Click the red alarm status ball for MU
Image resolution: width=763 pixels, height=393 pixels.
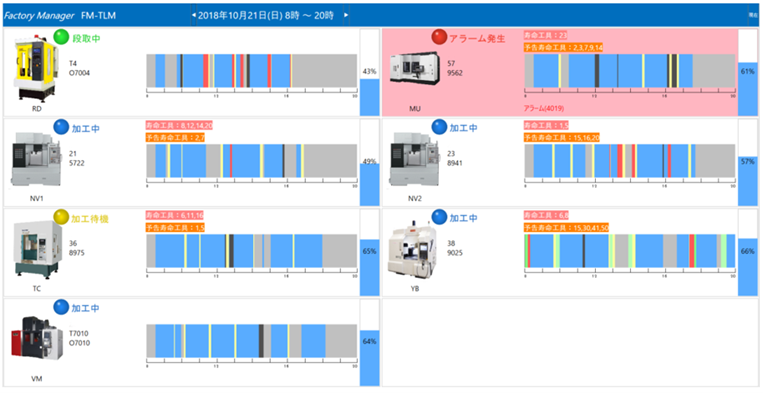[439, 37]
